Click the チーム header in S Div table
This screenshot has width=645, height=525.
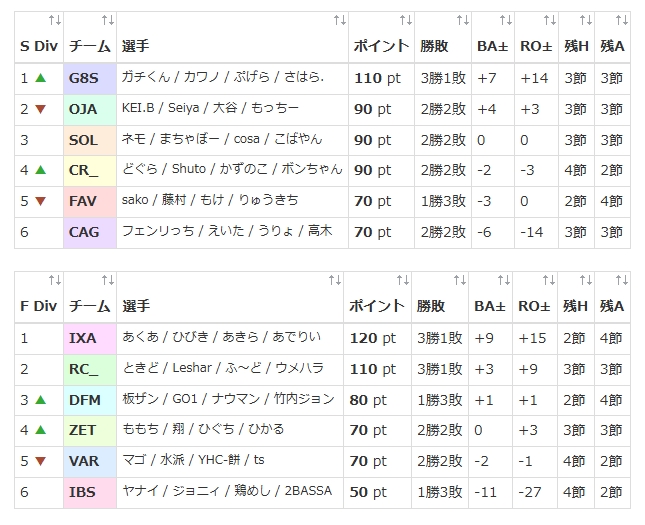89,46
